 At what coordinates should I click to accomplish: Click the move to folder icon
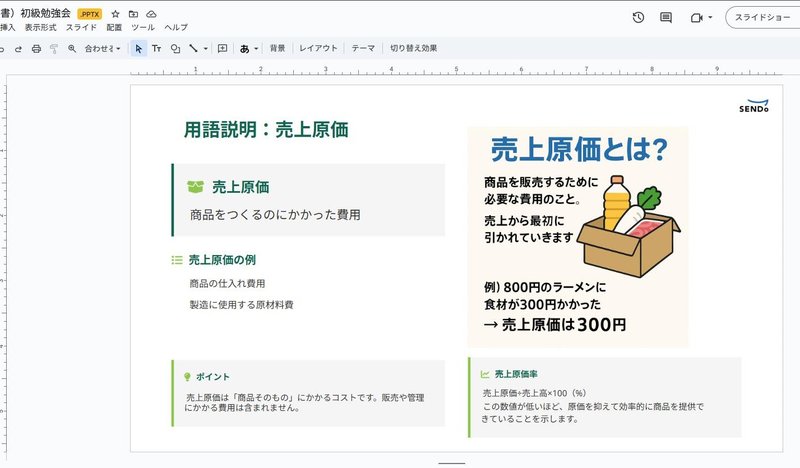[x=133, y=15]
